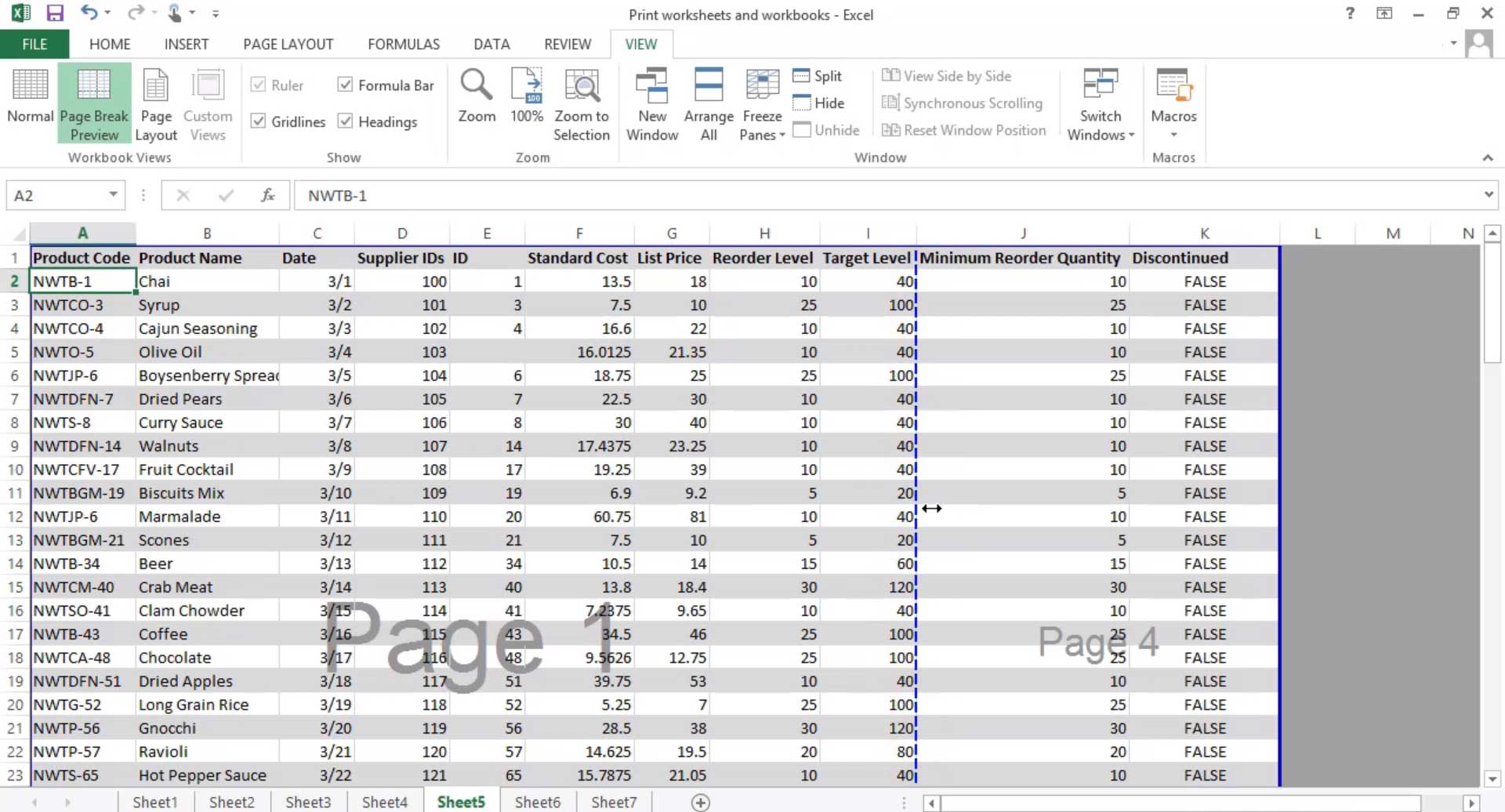Image resolution: width=1505 pixels, height=812 pixels.
Task: Add a new sheet
Action: pyautogui.click(x=701, y=802)
